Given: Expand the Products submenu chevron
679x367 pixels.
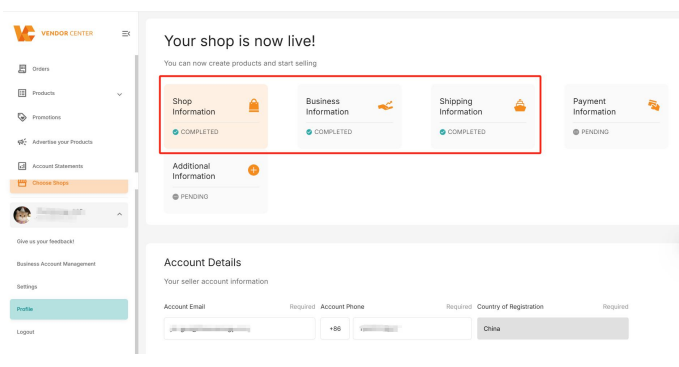Looking at the screenshot, I should coord(120,94).
